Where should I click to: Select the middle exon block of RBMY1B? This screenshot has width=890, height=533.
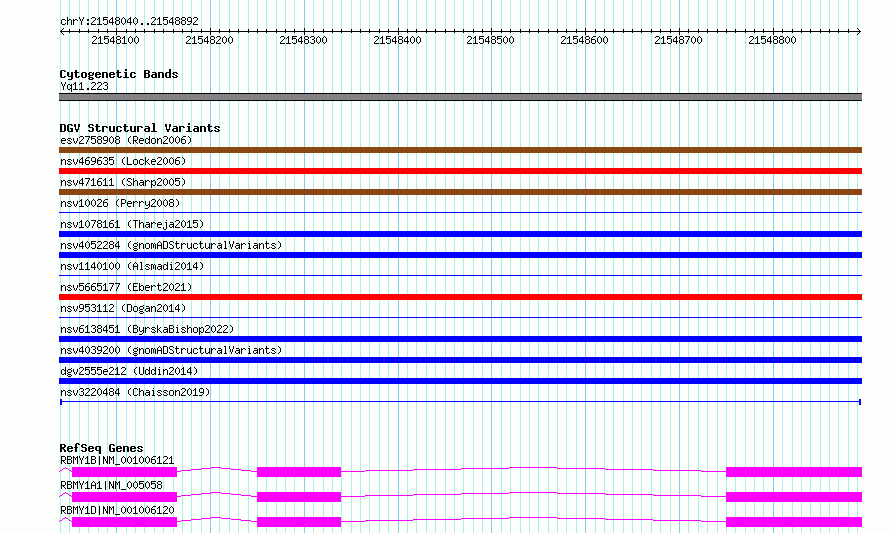(299, 472)
